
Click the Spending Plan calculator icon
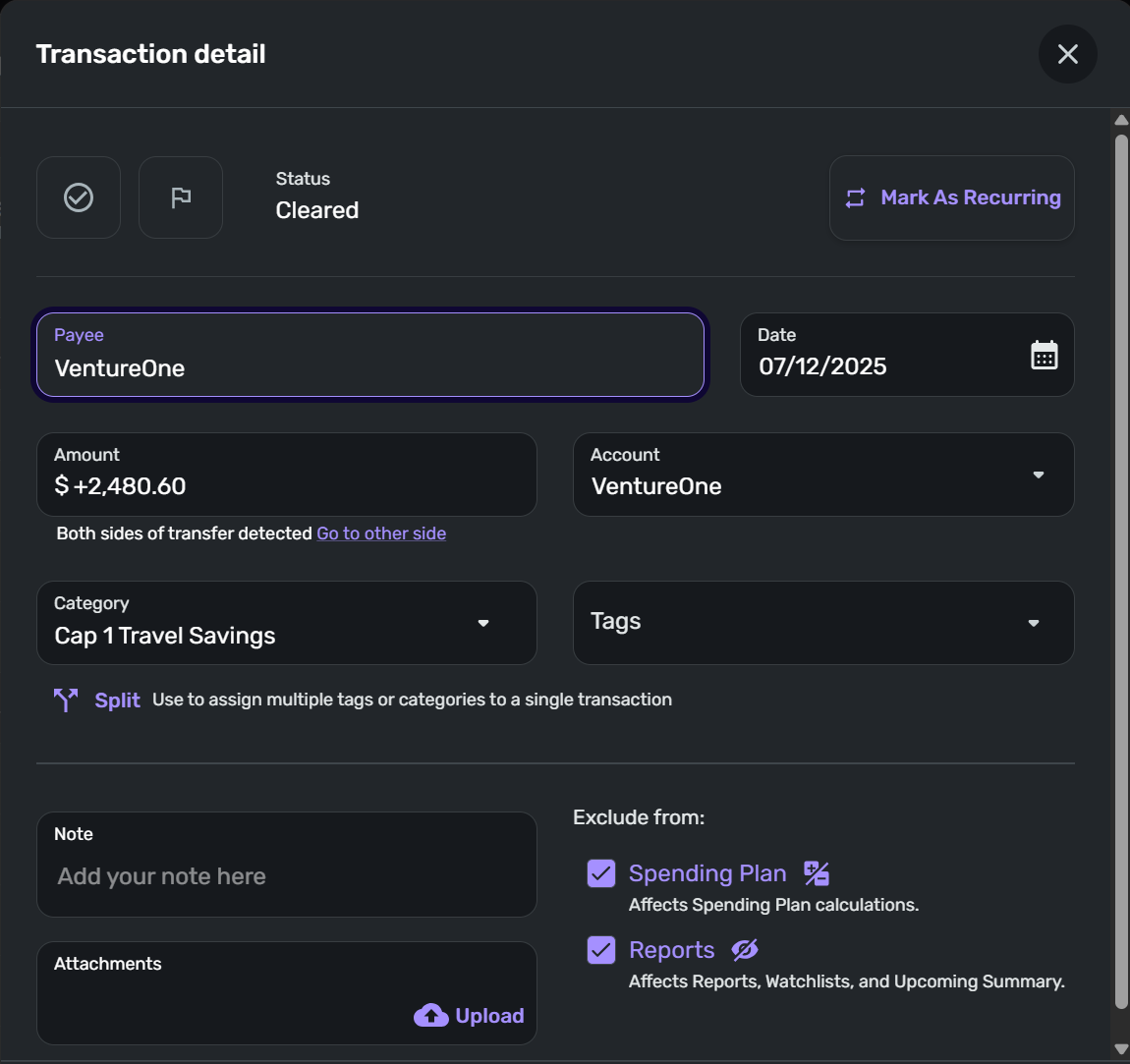click(817, 873)
